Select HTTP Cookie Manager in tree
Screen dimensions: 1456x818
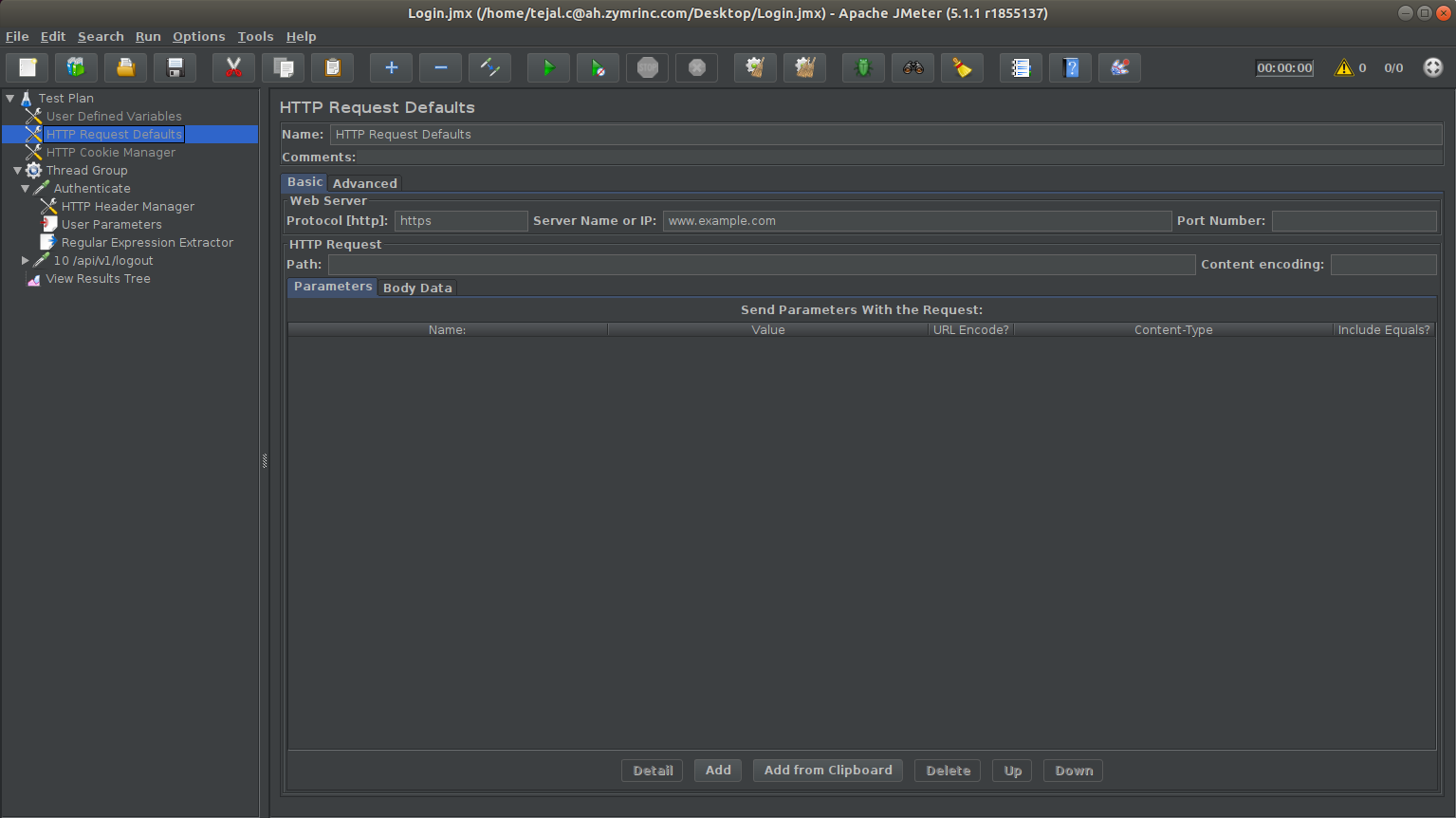coord(111,152)
